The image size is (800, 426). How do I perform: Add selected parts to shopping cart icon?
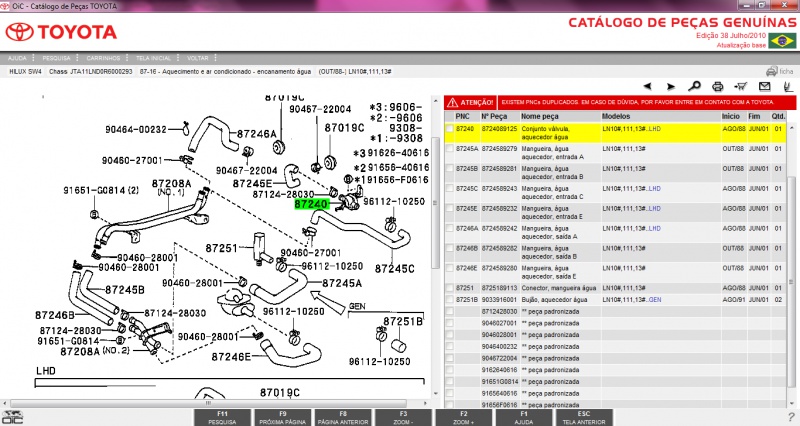coord(741,86)
